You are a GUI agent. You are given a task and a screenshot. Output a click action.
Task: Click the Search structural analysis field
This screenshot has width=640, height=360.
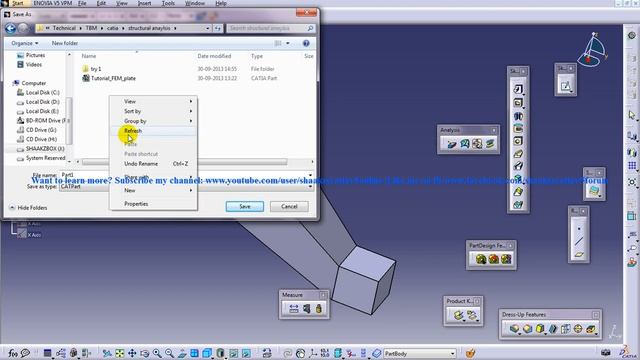270,28
